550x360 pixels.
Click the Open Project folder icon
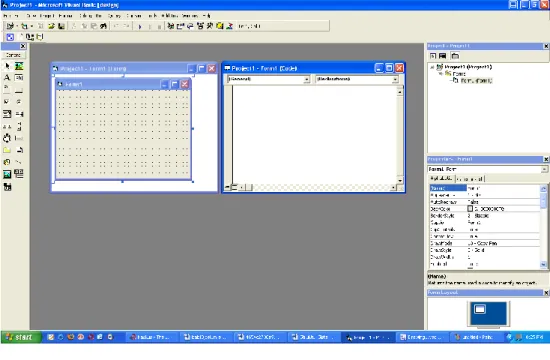[51, 26]
